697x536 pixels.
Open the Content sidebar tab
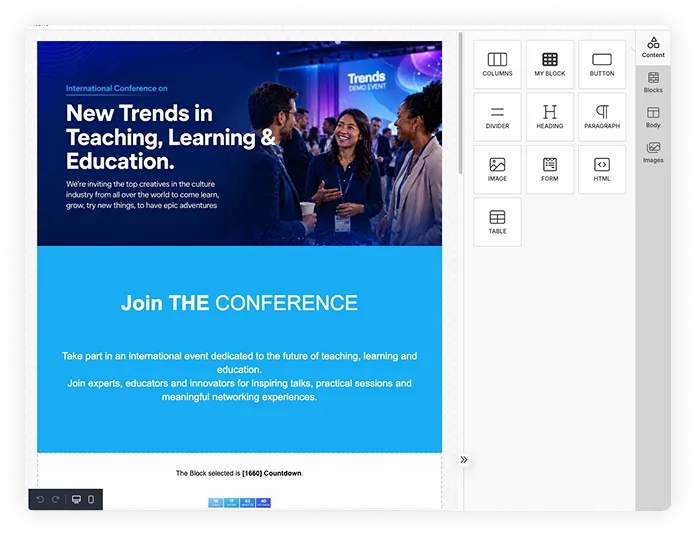(x=653, y=48)
